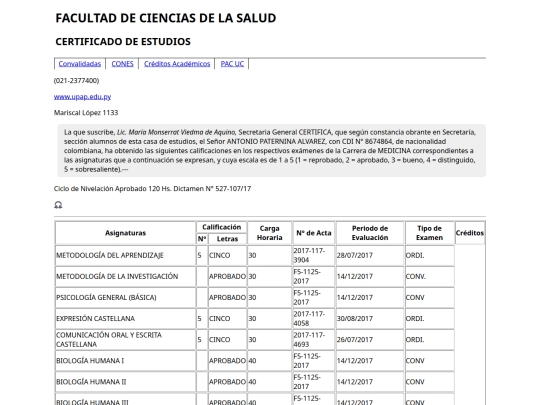The height and width of the screenshot is (405, 540).
Task: Click the date 26/07/2017
Action: click(355, 340)
